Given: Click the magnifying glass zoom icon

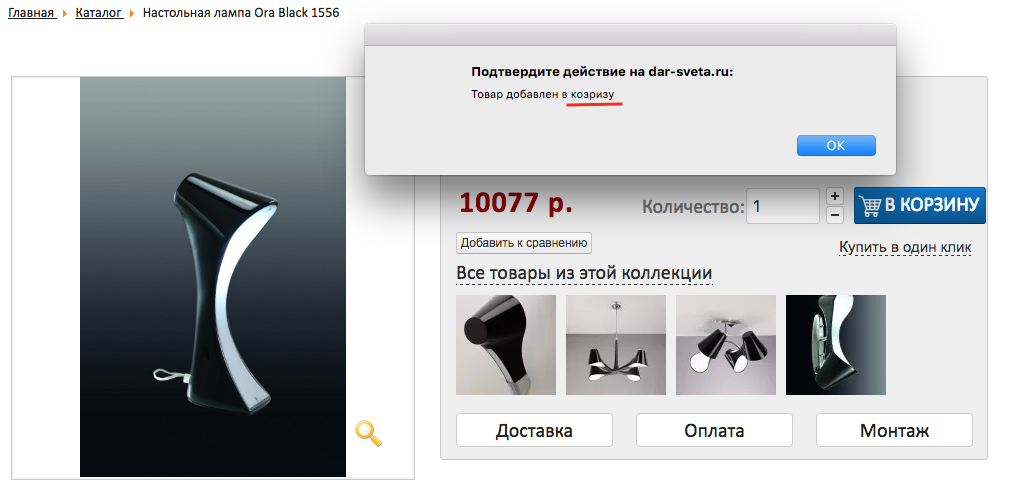Looking at the screenshot, I should point(369,433).
